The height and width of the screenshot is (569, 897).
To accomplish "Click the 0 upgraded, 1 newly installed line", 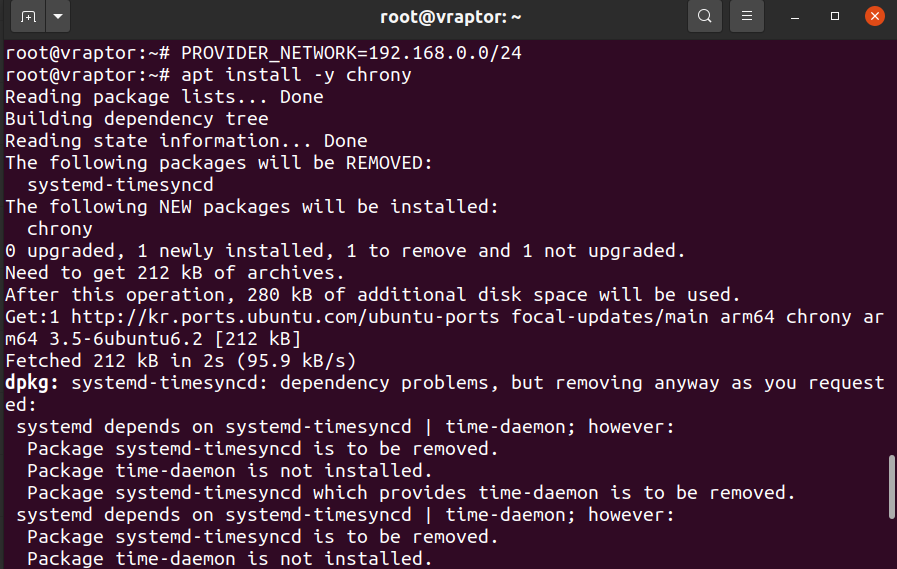I will pos(345,251).
